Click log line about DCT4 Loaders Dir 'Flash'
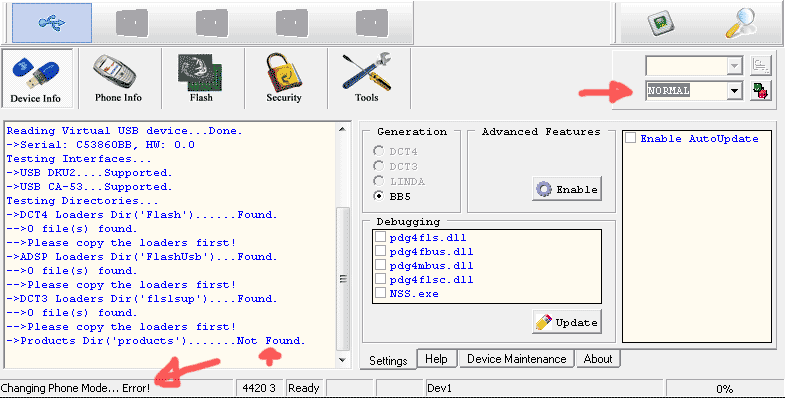The height and width of the screenshot is (398, 785). pyautogui.click(x=142, y=215)
